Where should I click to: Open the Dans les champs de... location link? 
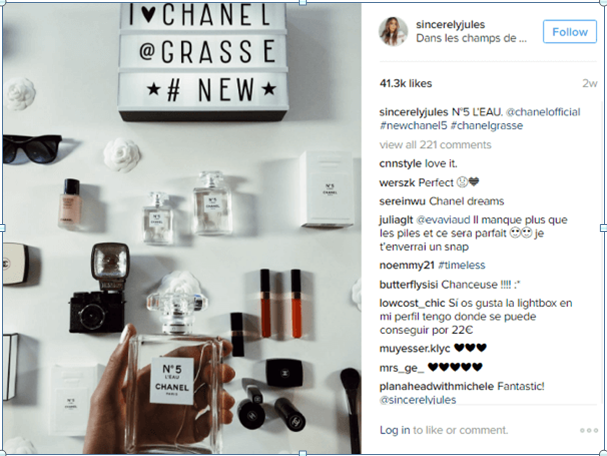click(x=471, y=38)
